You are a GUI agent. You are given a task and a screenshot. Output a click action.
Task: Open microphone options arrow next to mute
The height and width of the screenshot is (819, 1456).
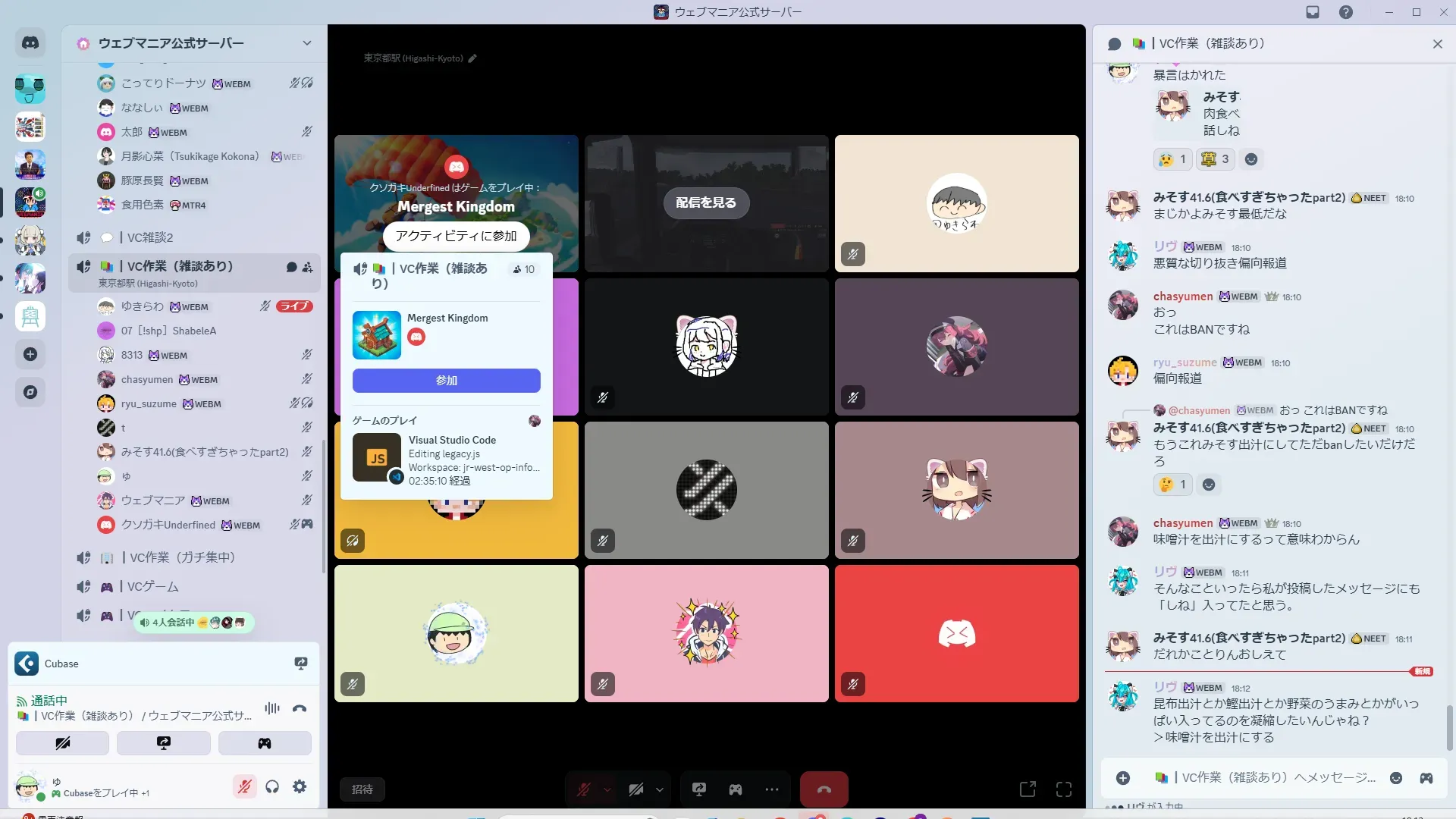tap(607, 789)
